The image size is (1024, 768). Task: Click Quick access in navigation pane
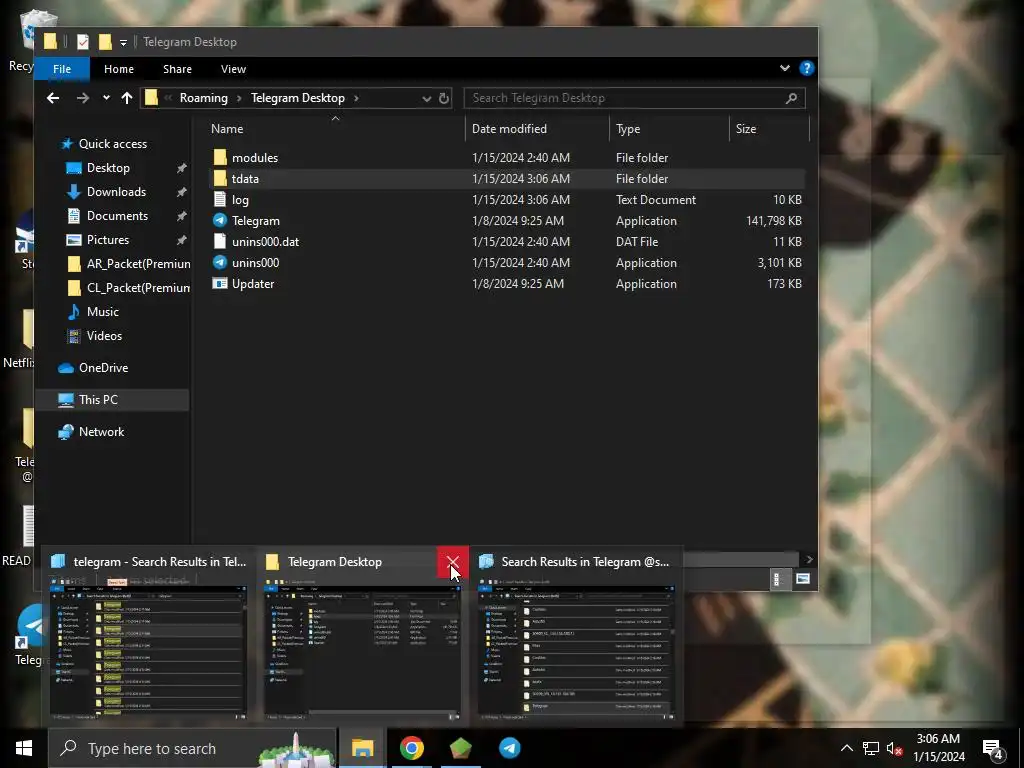112,144
